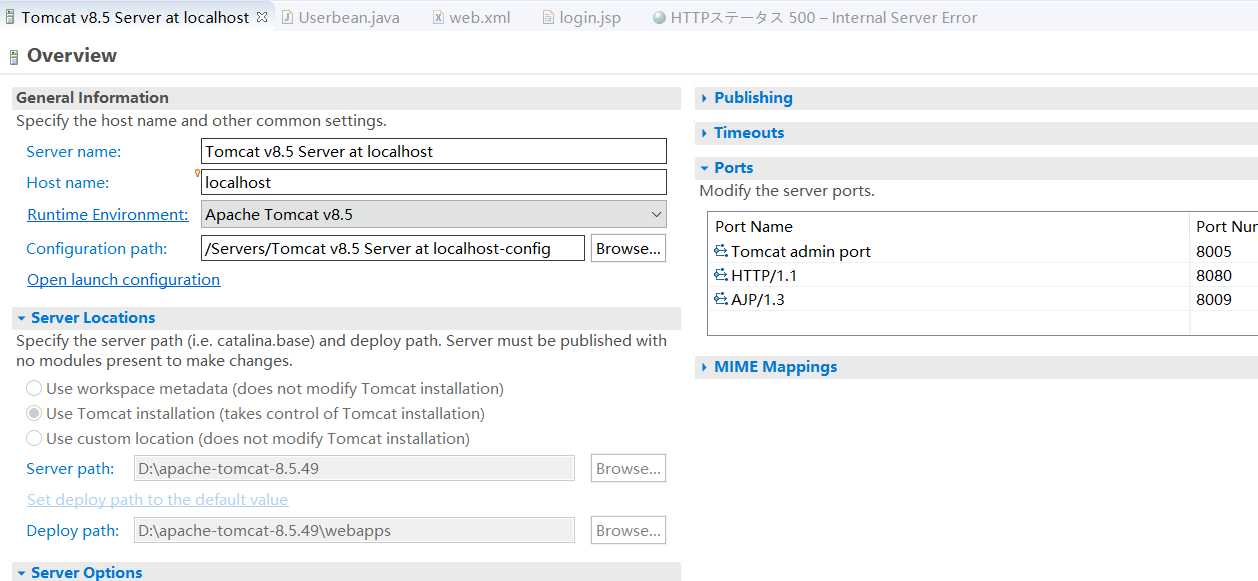Switch to the Userbean.java tab
Image resolution: width=1258 pixels, height=581 pixels.
tap(339, 17)
